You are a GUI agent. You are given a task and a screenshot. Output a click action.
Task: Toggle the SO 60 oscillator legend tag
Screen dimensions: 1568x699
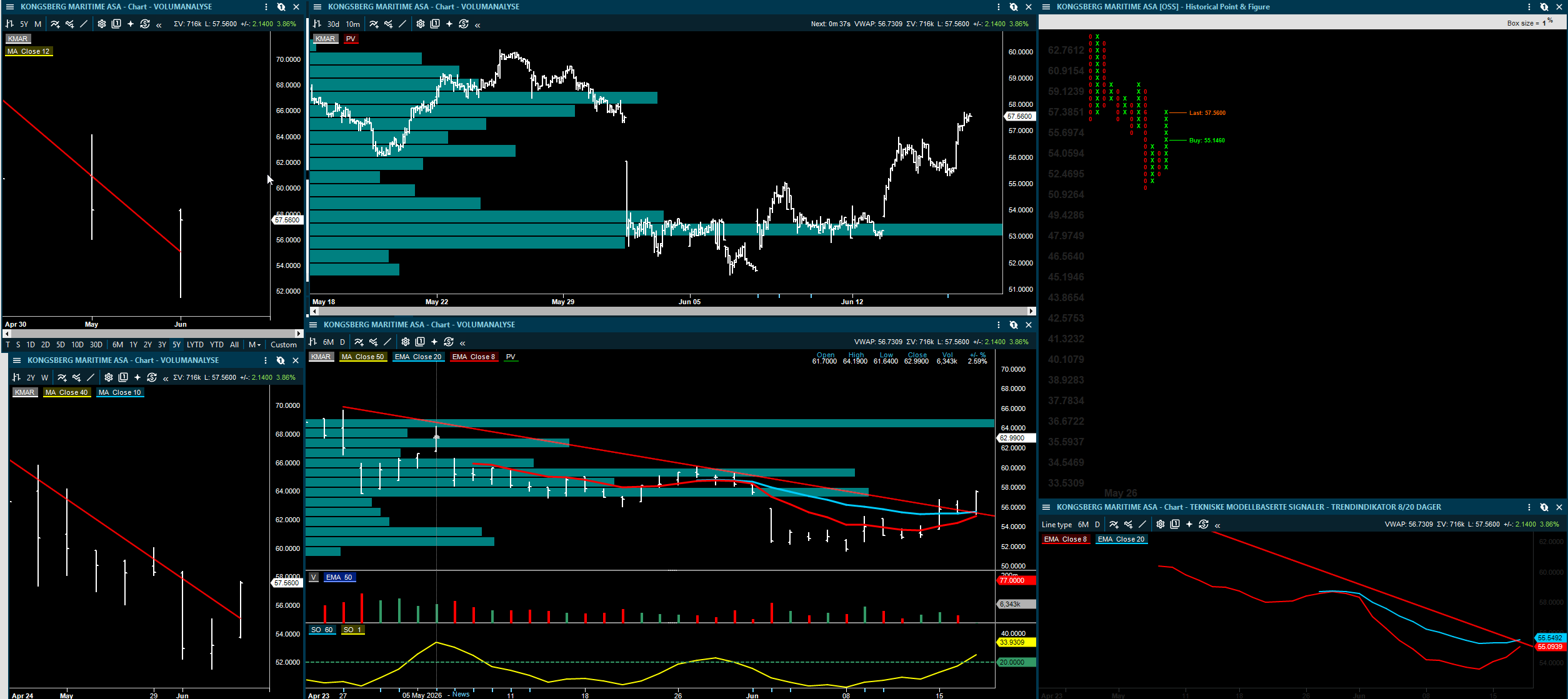tap(322, 630)
